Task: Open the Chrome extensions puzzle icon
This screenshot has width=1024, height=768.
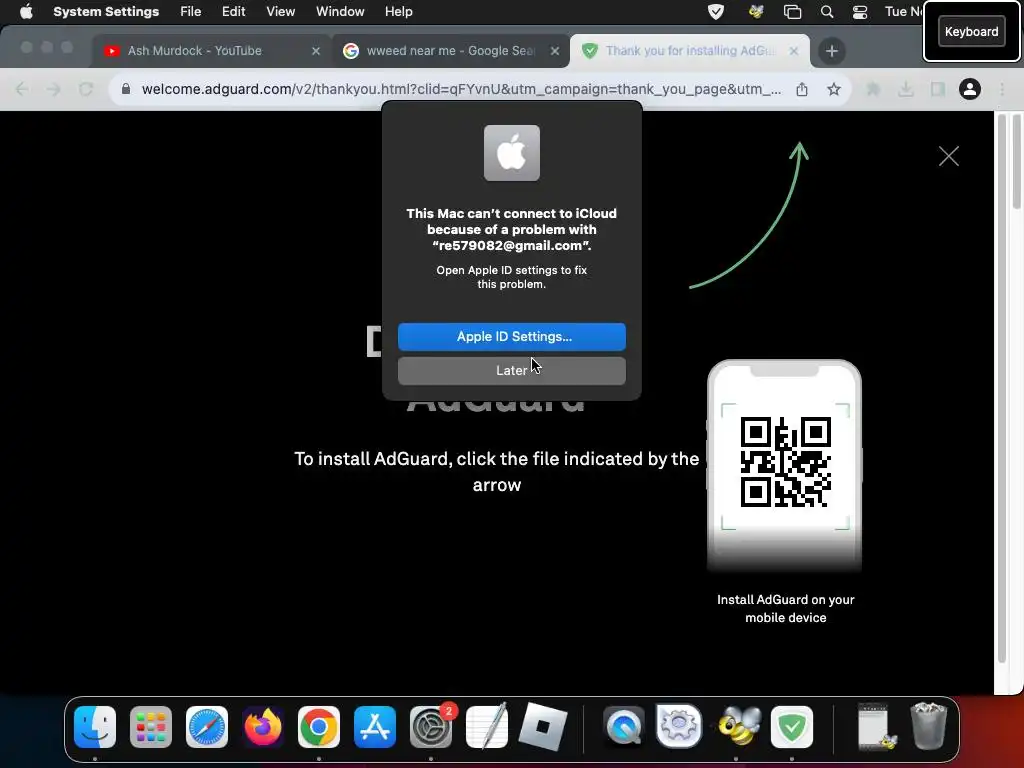Action: pos(873,89)
